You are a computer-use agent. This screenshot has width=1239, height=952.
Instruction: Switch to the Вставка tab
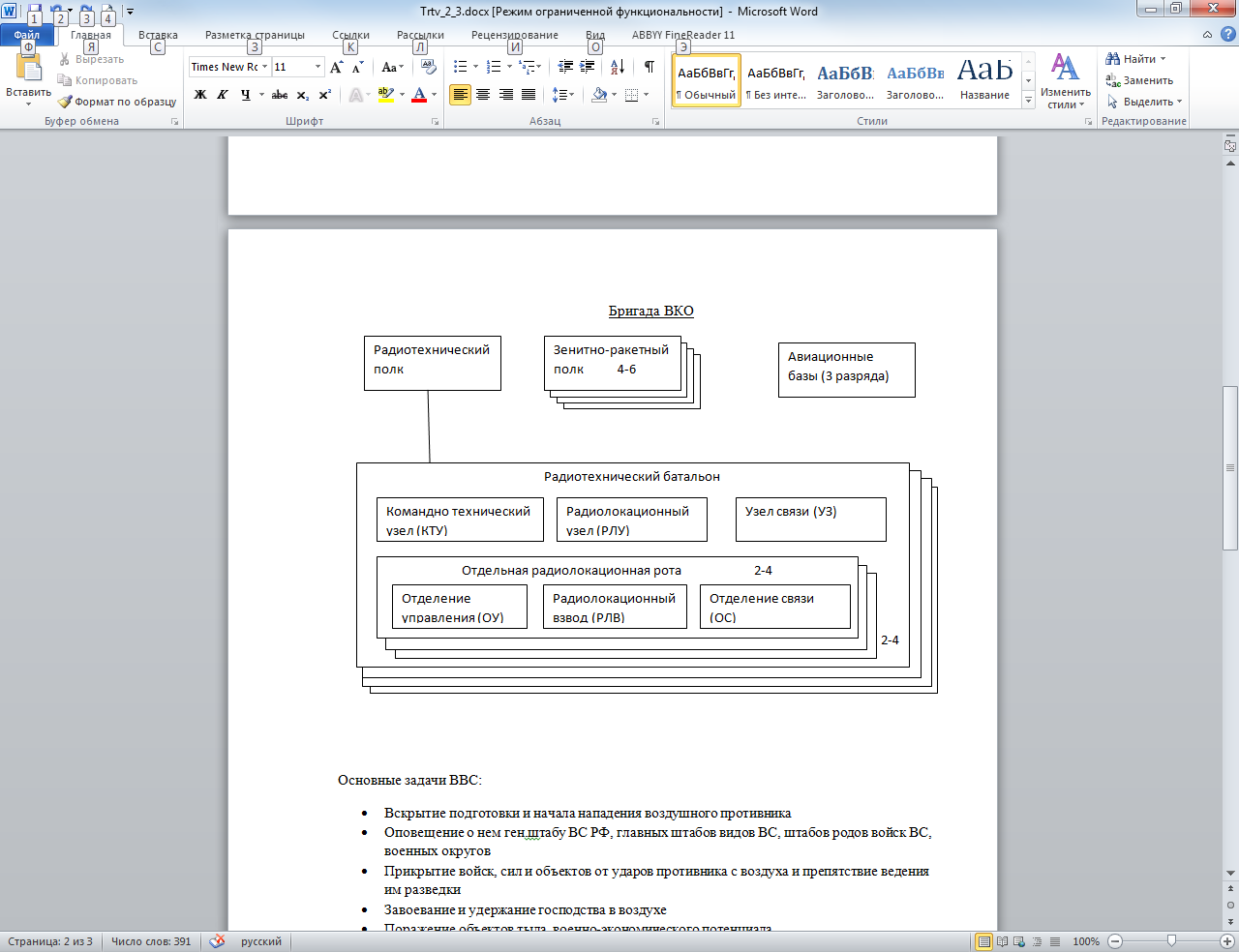click(158, 35)
